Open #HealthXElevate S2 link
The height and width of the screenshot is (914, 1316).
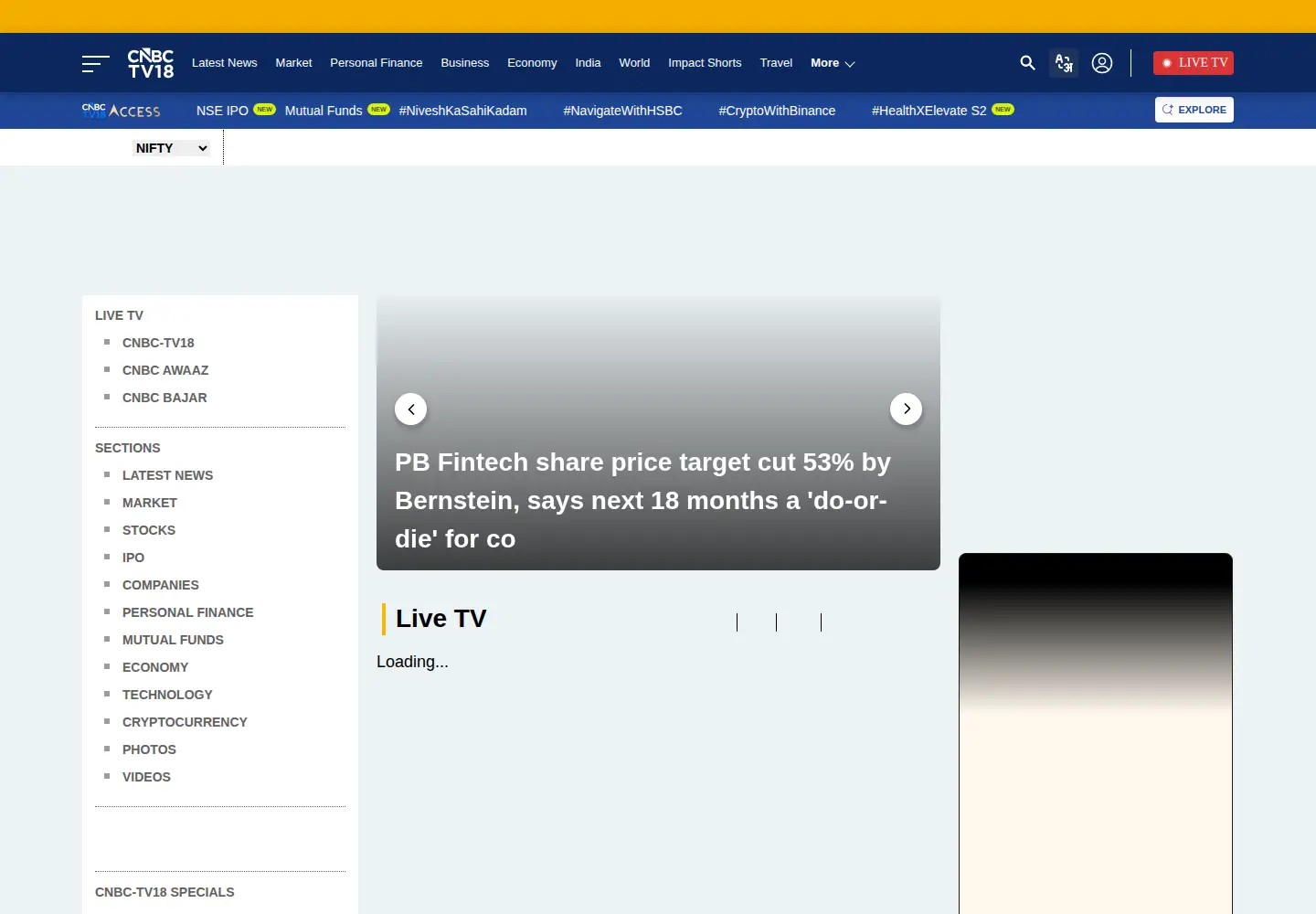pos(929,111)
